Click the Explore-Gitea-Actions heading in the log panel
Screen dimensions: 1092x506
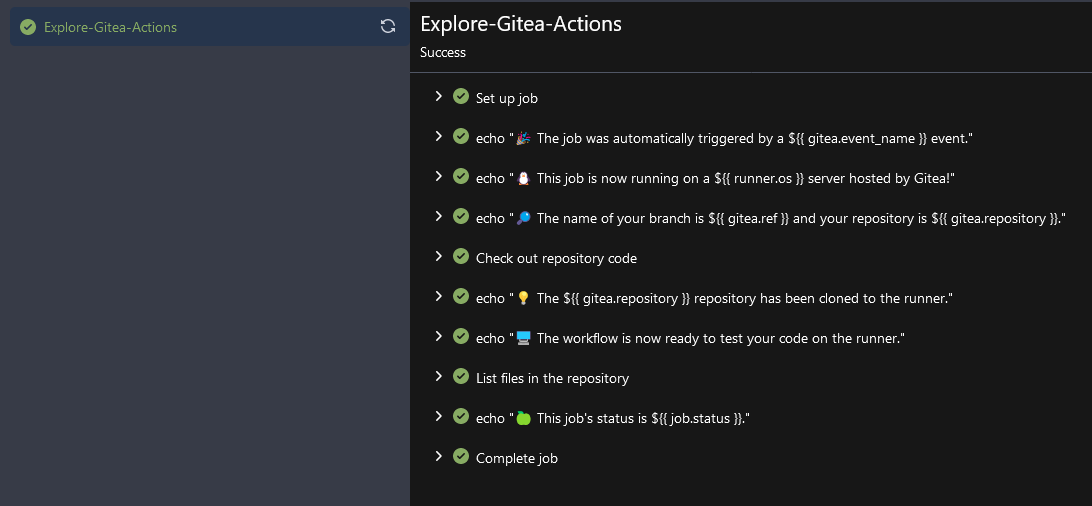click(x=521, y=24)
